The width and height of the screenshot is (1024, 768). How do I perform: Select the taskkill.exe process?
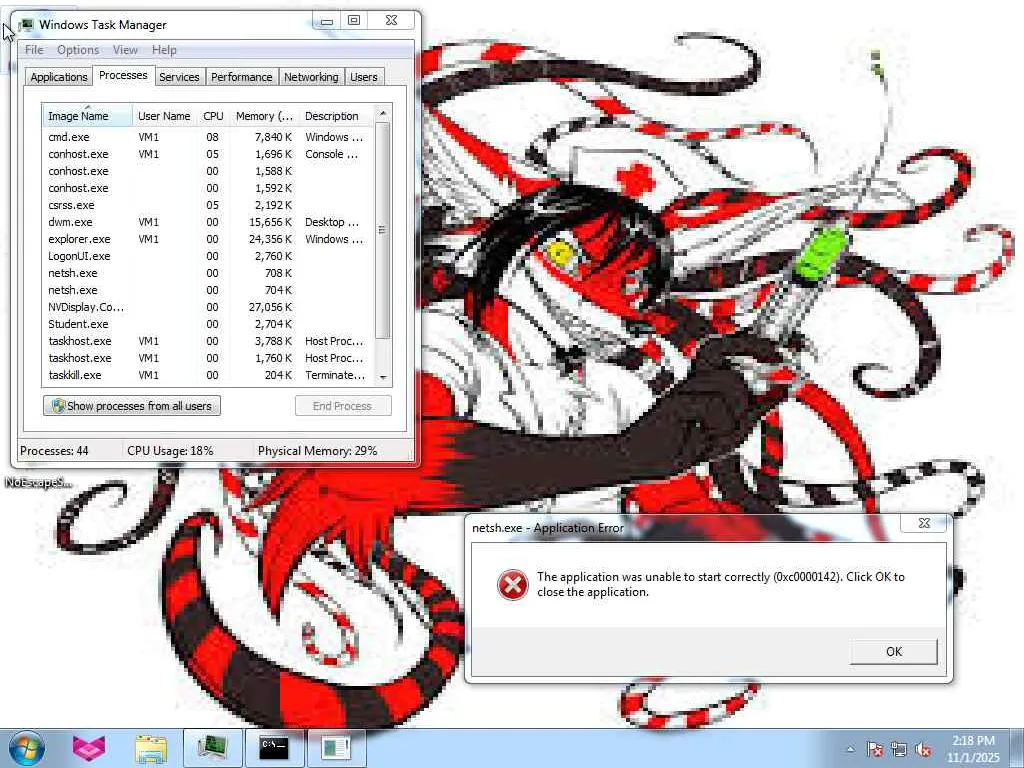coord(208,375)
